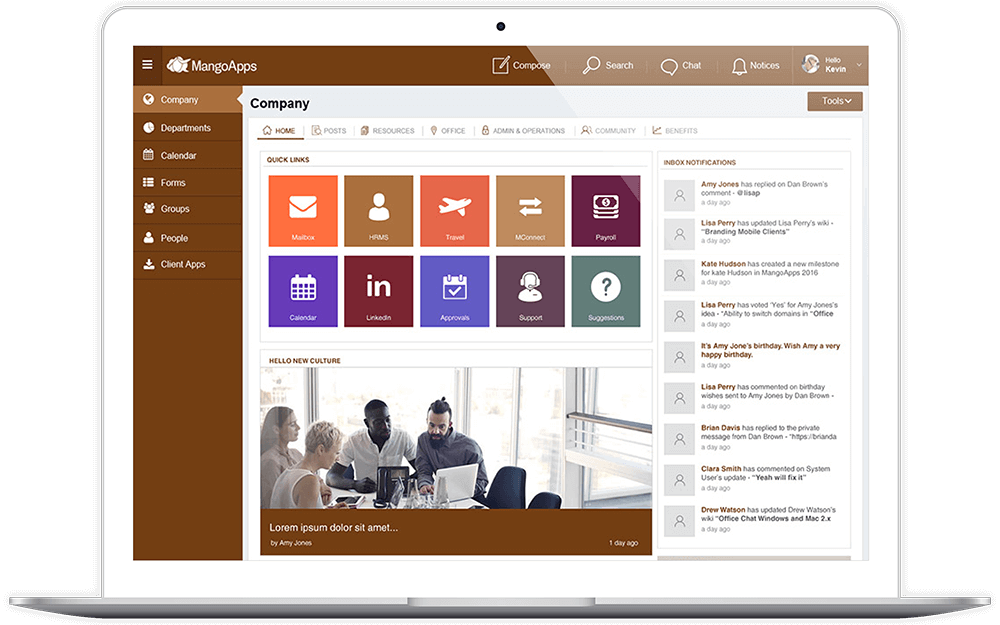This screenshot has width=1000, height=625.
Task: Open the Tools dropdown
Action: pos(834,101)
